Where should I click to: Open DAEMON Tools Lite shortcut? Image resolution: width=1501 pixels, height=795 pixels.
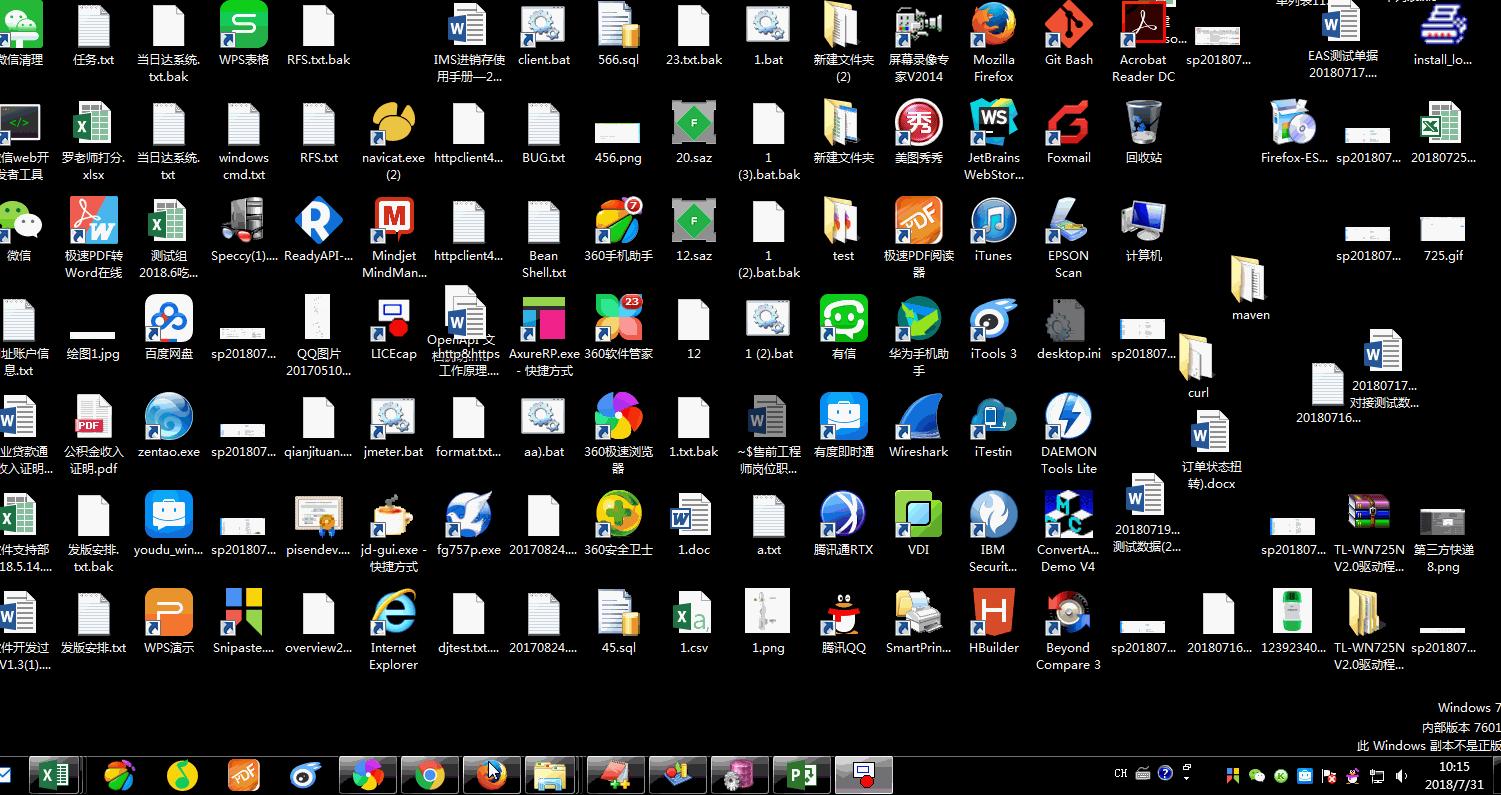click(x=1068, y=418)
